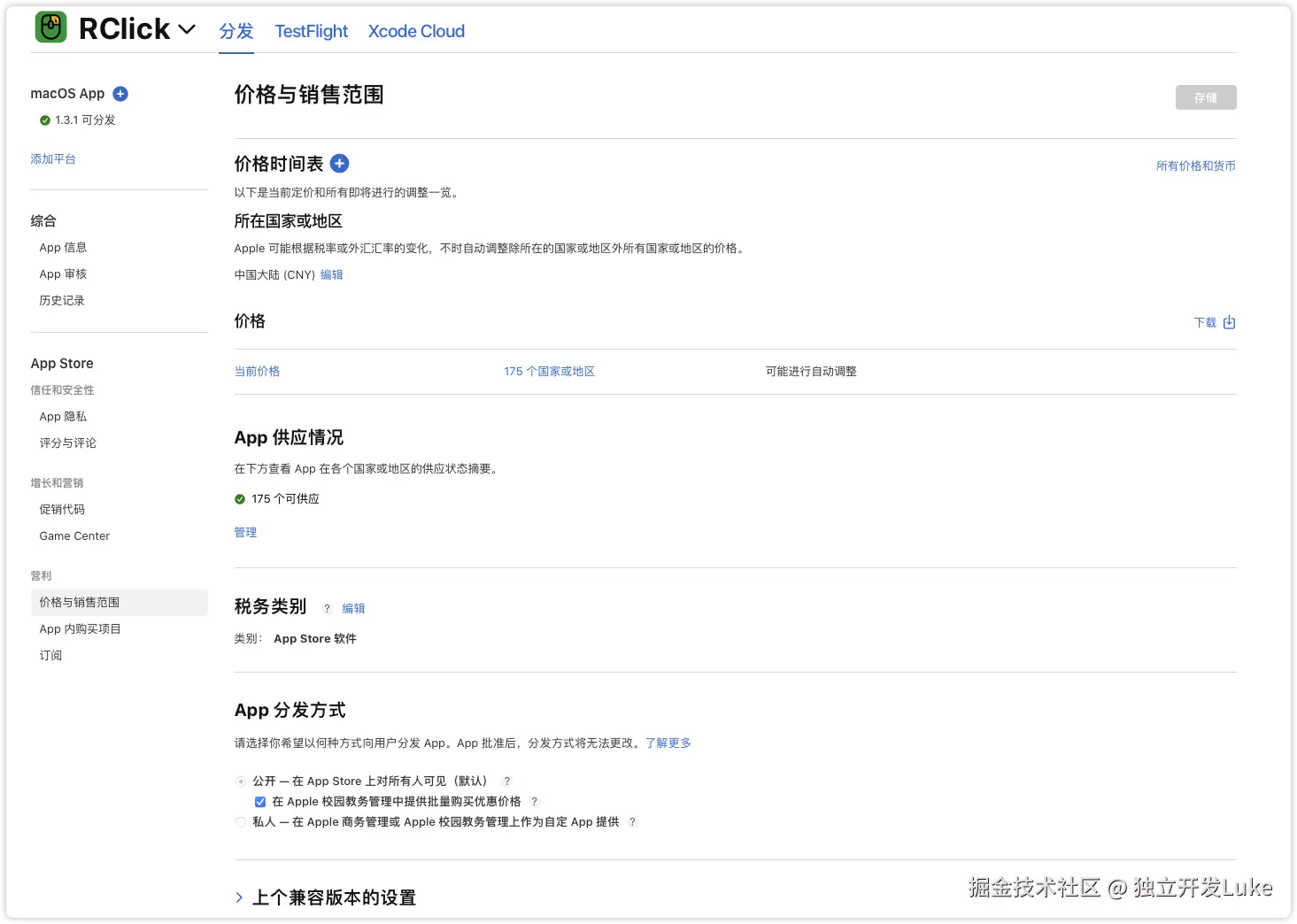Screen dimensions: 1297x924
Task: Open 评分与评论 in sidebar
Action: pos(68,443)
